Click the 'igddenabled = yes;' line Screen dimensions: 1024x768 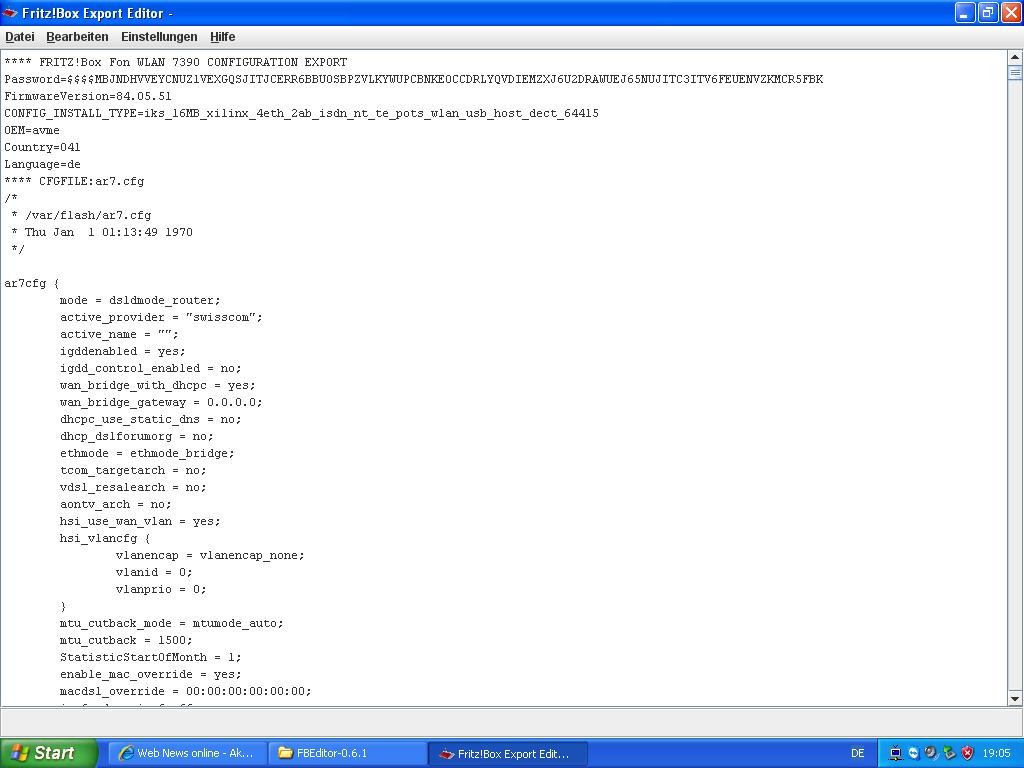point(122,351)
